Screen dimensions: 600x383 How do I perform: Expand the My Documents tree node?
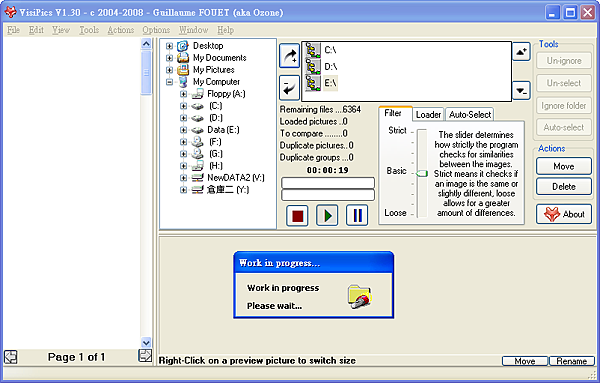(x=169, y=58)
